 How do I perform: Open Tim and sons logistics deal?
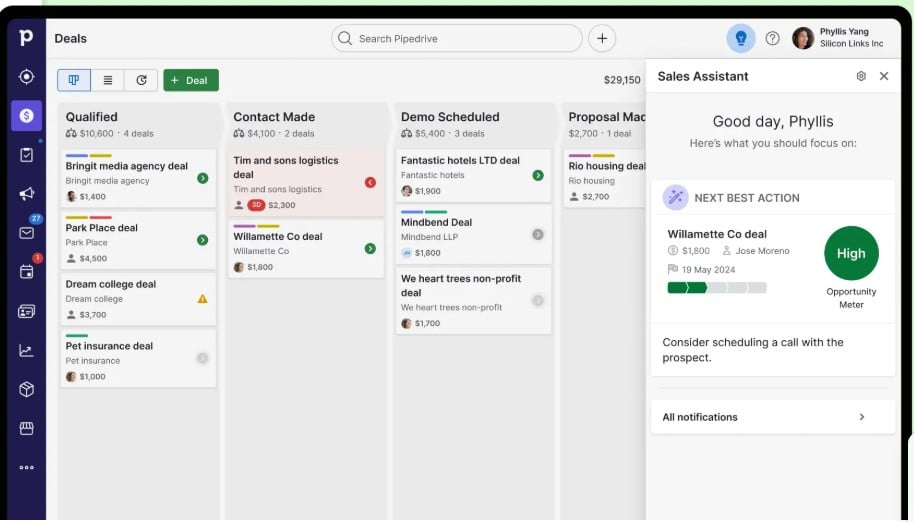tap(306, 182)
